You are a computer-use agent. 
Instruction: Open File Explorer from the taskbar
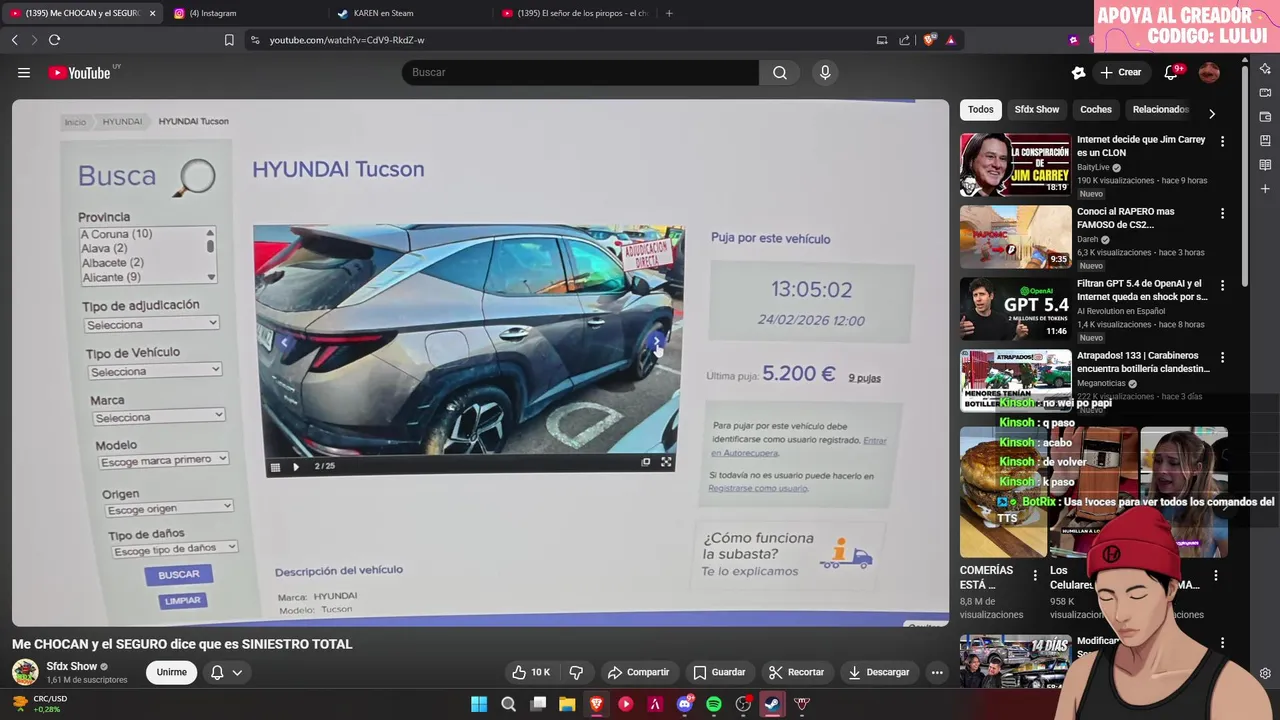tap(567, 704)
